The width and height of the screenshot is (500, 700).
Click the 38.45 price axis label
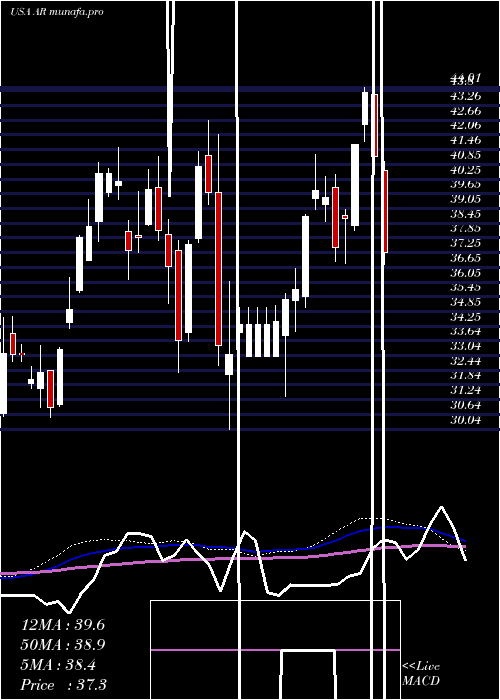(x=465, y=213)
